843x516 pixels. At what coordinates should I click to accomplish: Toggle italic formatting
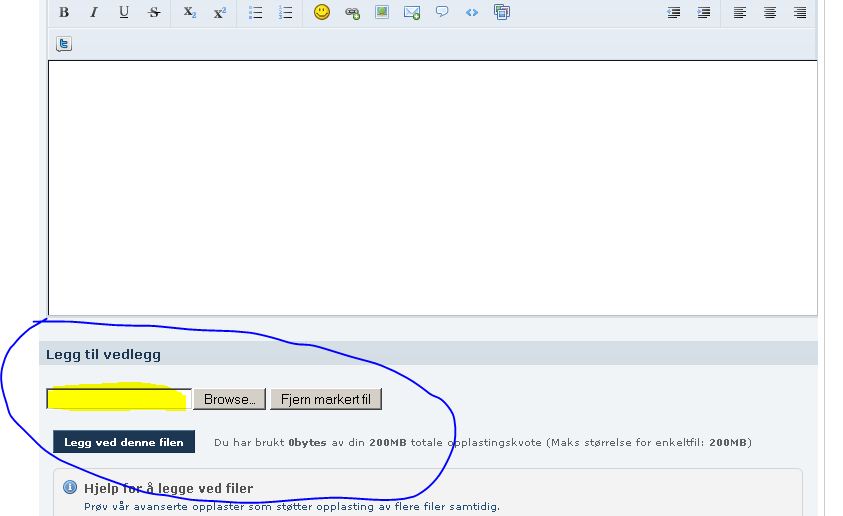point(94,12)
